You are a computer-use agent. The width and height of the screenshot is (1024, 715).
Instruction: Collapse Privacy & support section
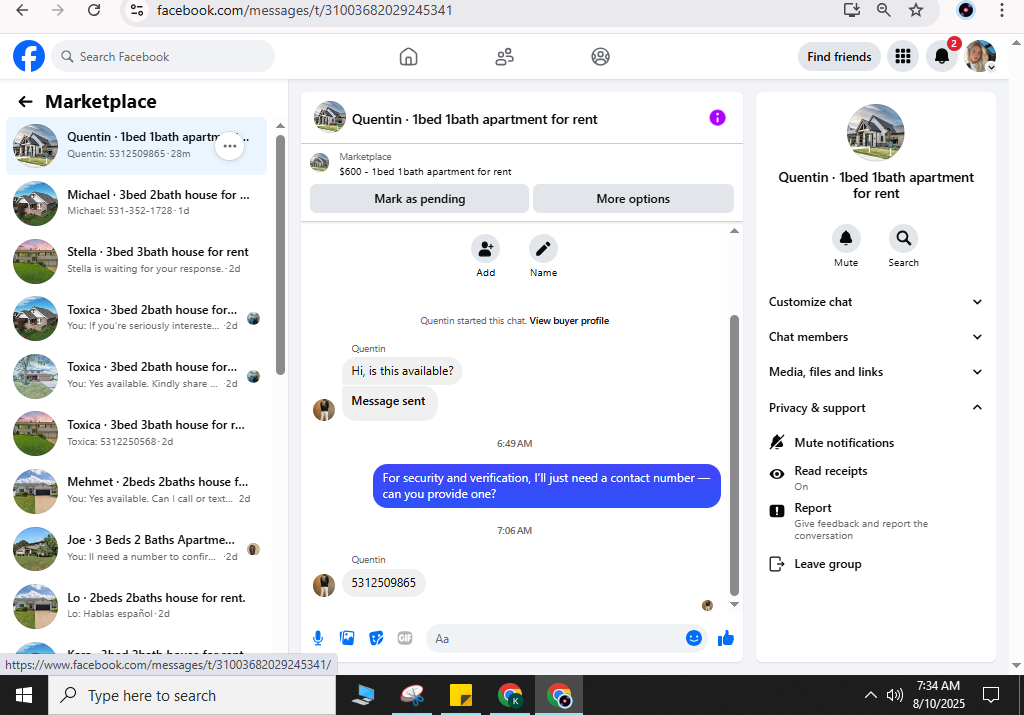point(876,407)
